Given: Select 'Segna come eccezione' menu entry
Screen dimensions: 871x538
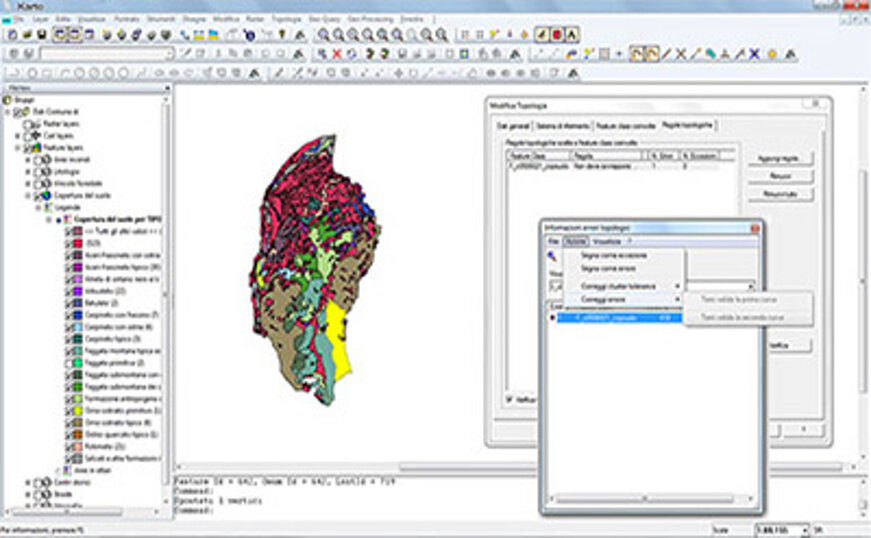Looking at the screenshot, I should [614, 256].
